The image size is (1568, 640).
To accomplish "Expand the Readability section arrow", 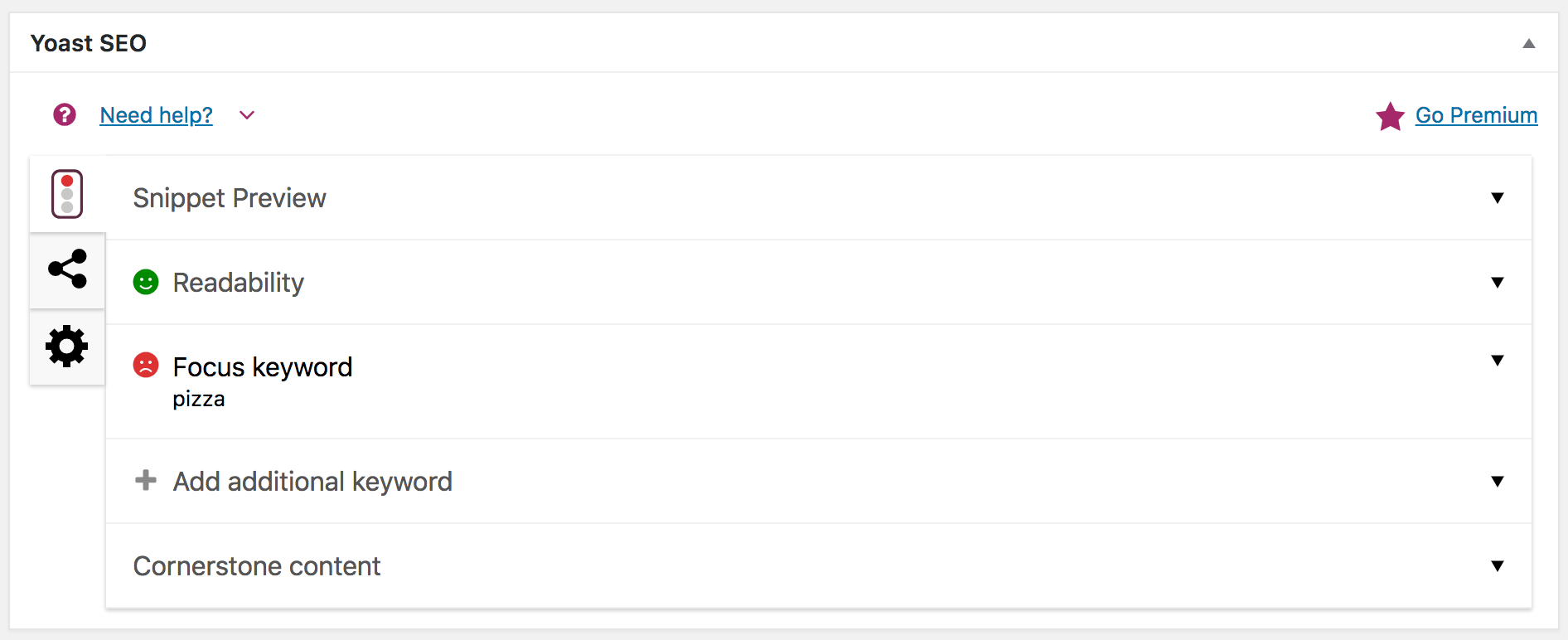I will point(1498,283).
